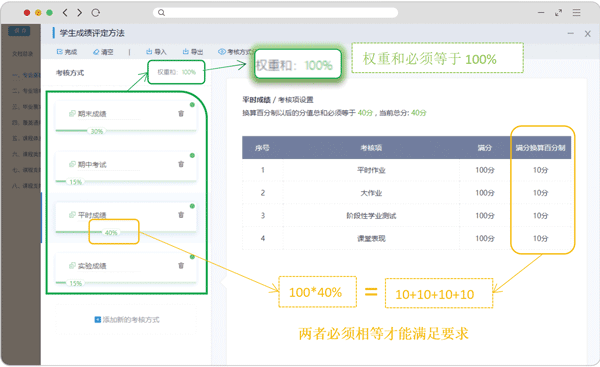Screen dimensions: 600x367
Task: Click the 导入 (import) toolbar icon
Action: click(149, 52)
